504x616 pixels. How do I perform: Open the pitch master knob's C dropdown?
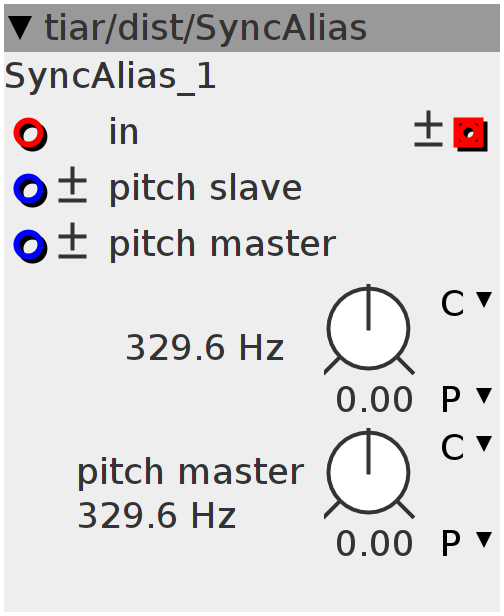484,444
